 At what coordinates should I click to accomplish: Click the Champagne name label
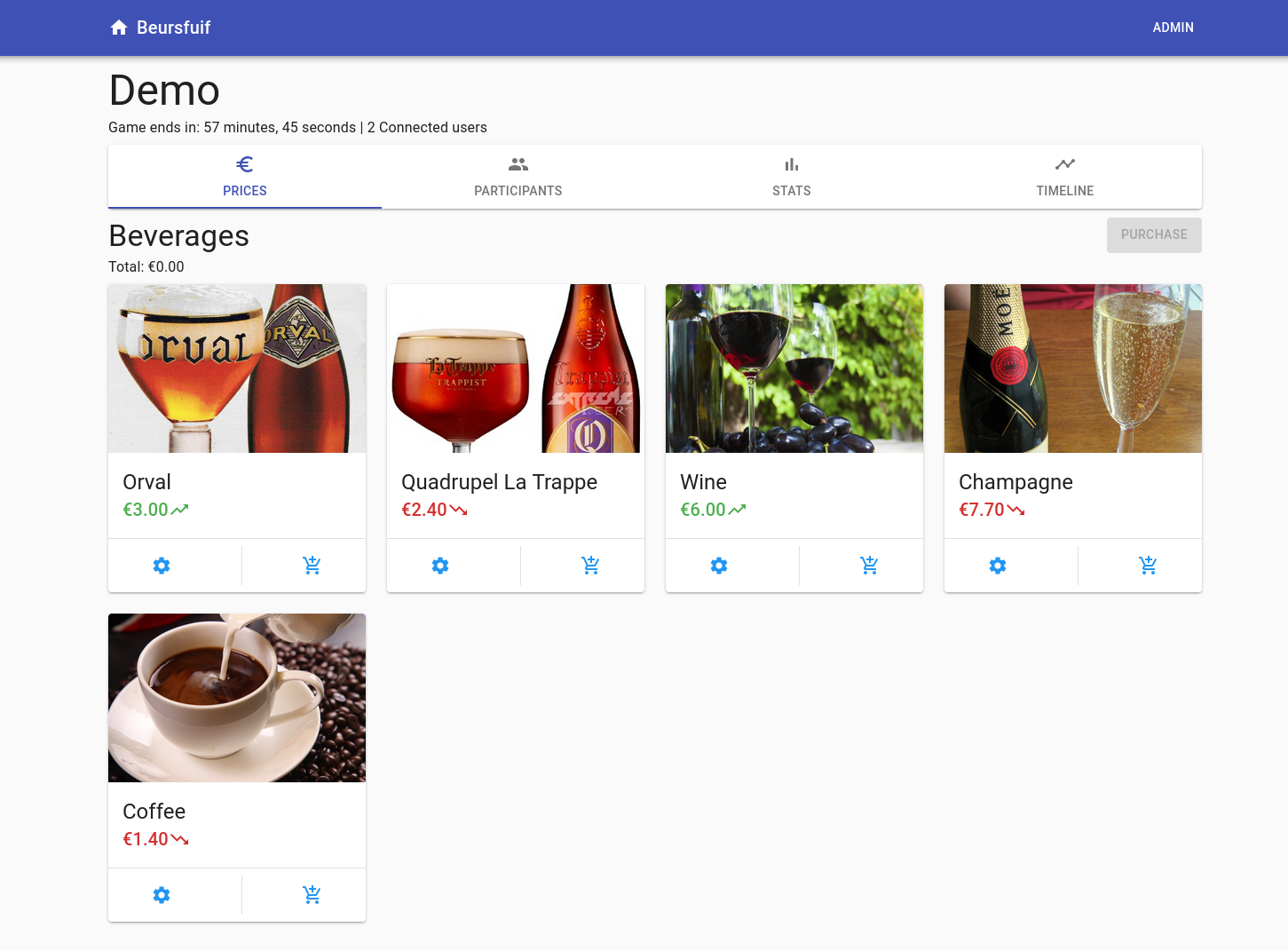pyautogui.click(x=1015, y=482)
